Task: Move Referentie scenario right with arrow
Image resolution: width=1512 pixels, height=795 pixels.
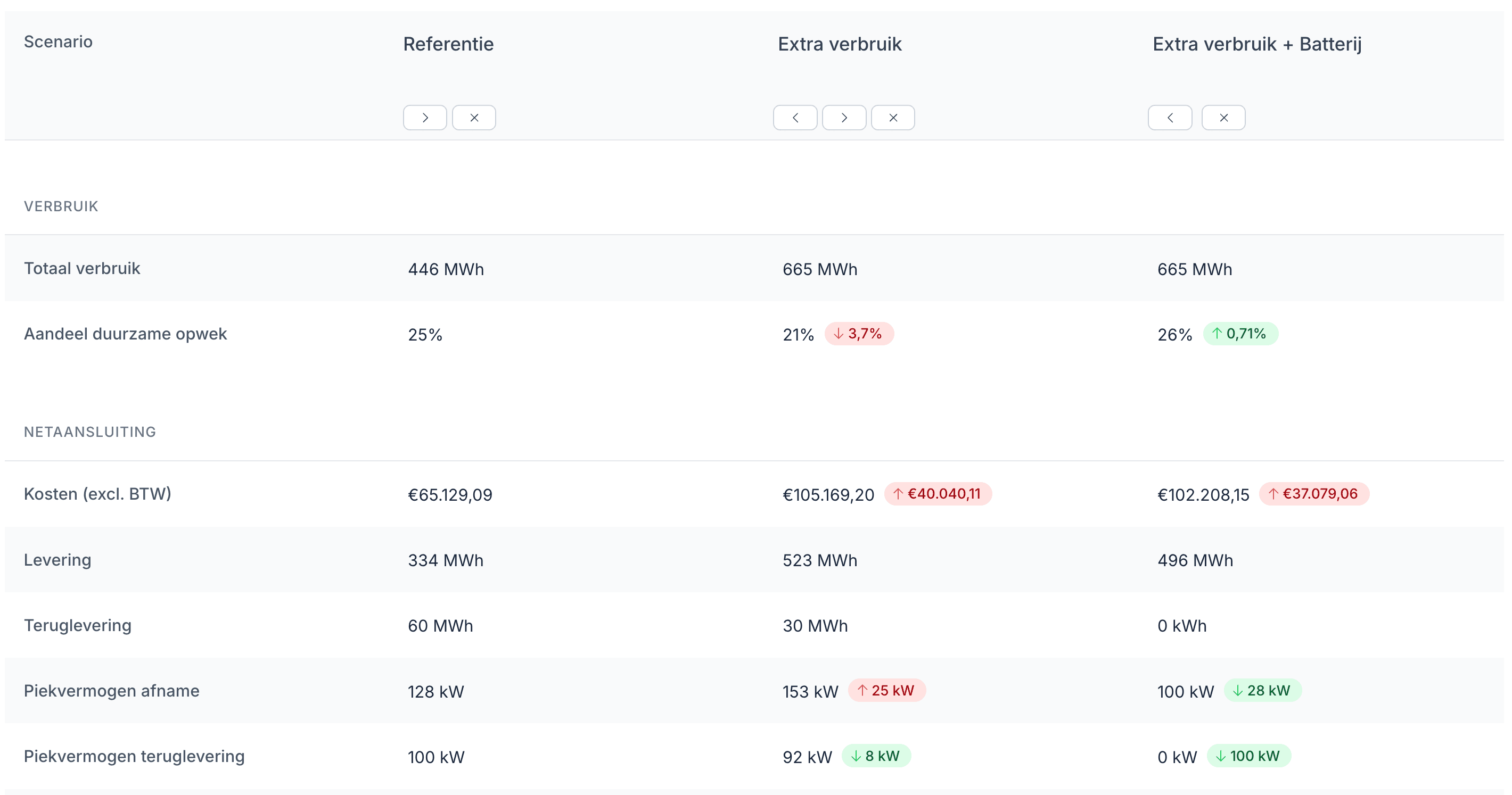Action: pyautogui.click(x=424, y=118)
